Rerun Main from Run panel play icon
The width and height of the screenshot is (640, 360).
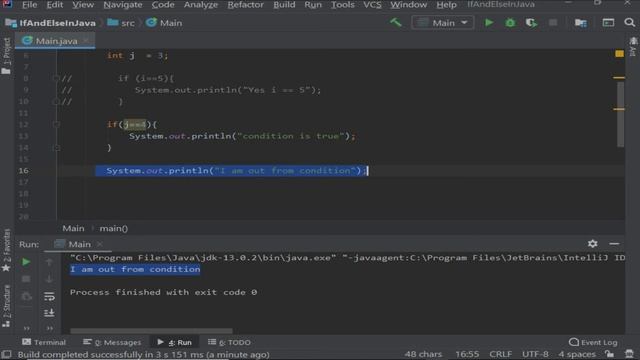[x=26, y=262]
